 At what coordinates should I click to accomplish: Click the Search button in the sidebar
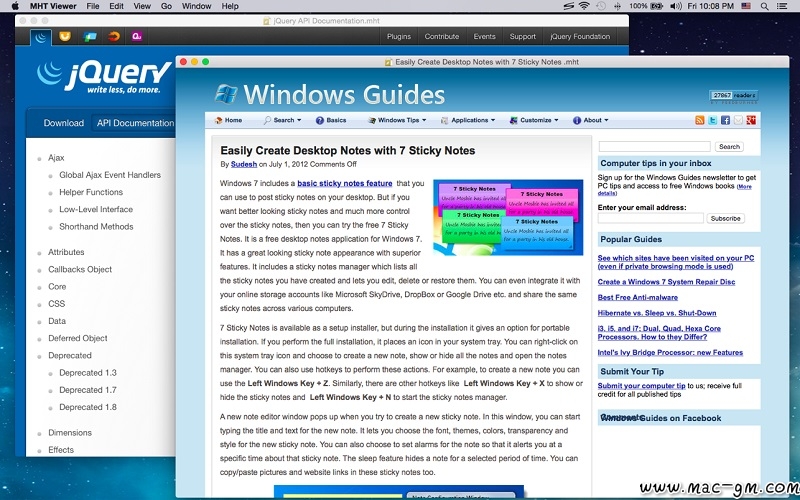pos(729,146)
